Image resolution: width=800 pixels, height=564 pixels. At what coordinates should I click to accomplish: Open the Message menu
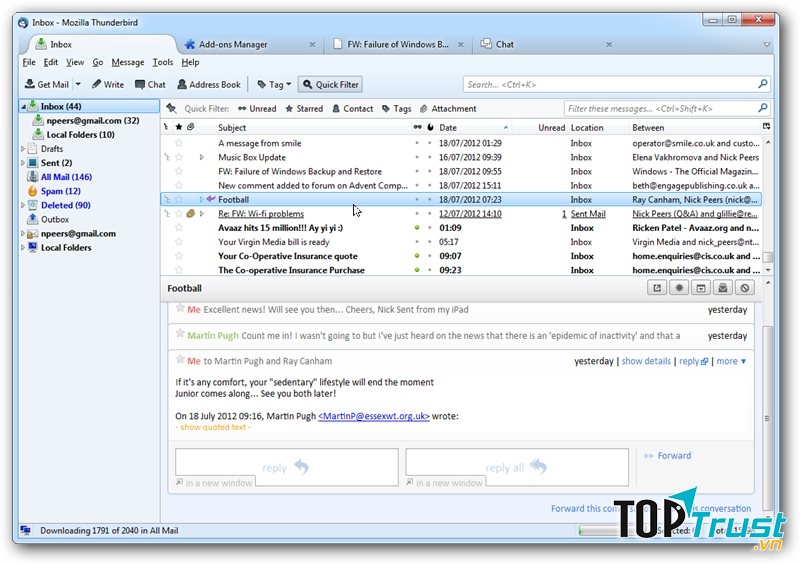pos(128,62)
